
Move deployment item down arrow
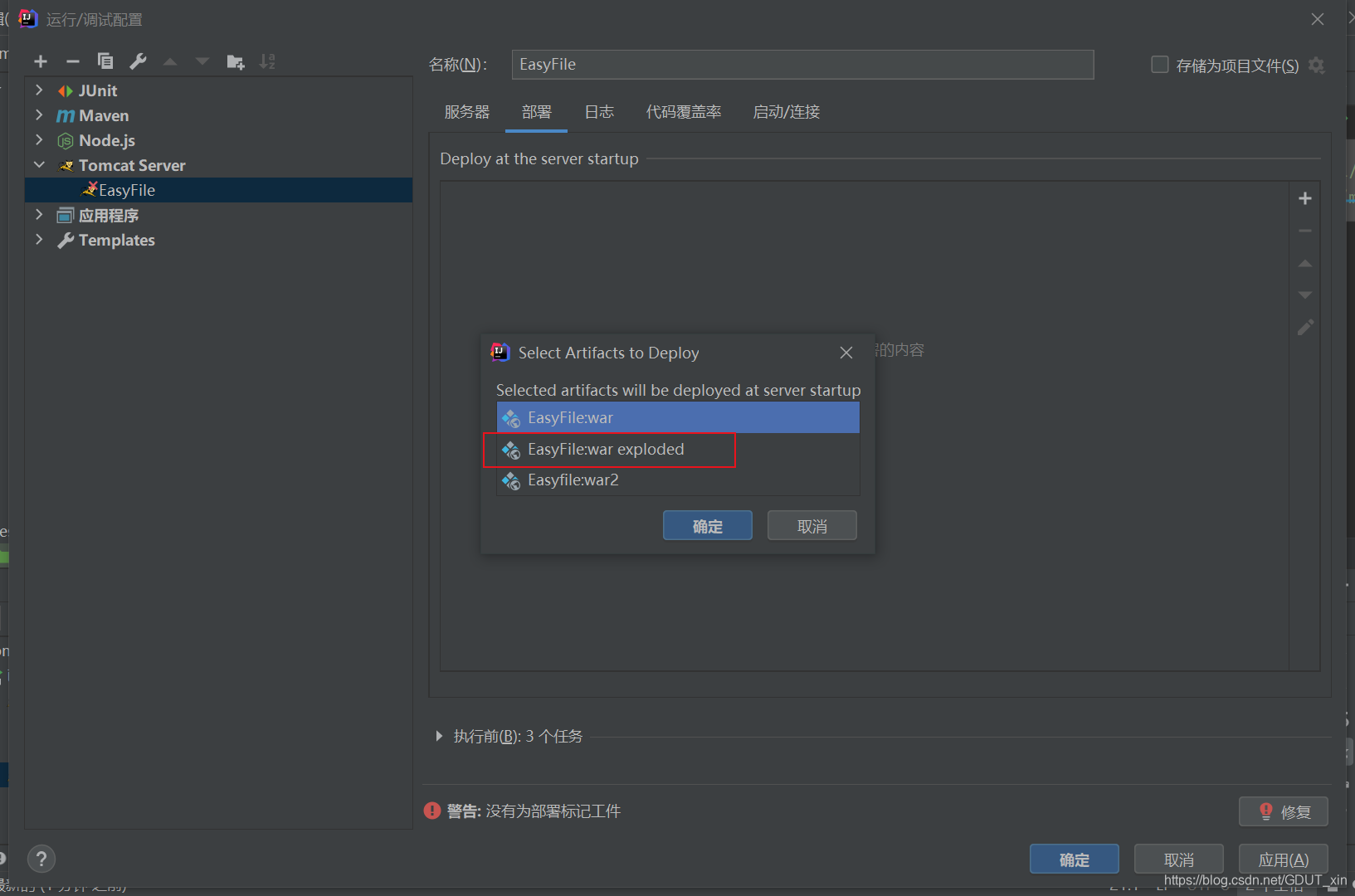pyautogui.click(x=1305, y=295)
